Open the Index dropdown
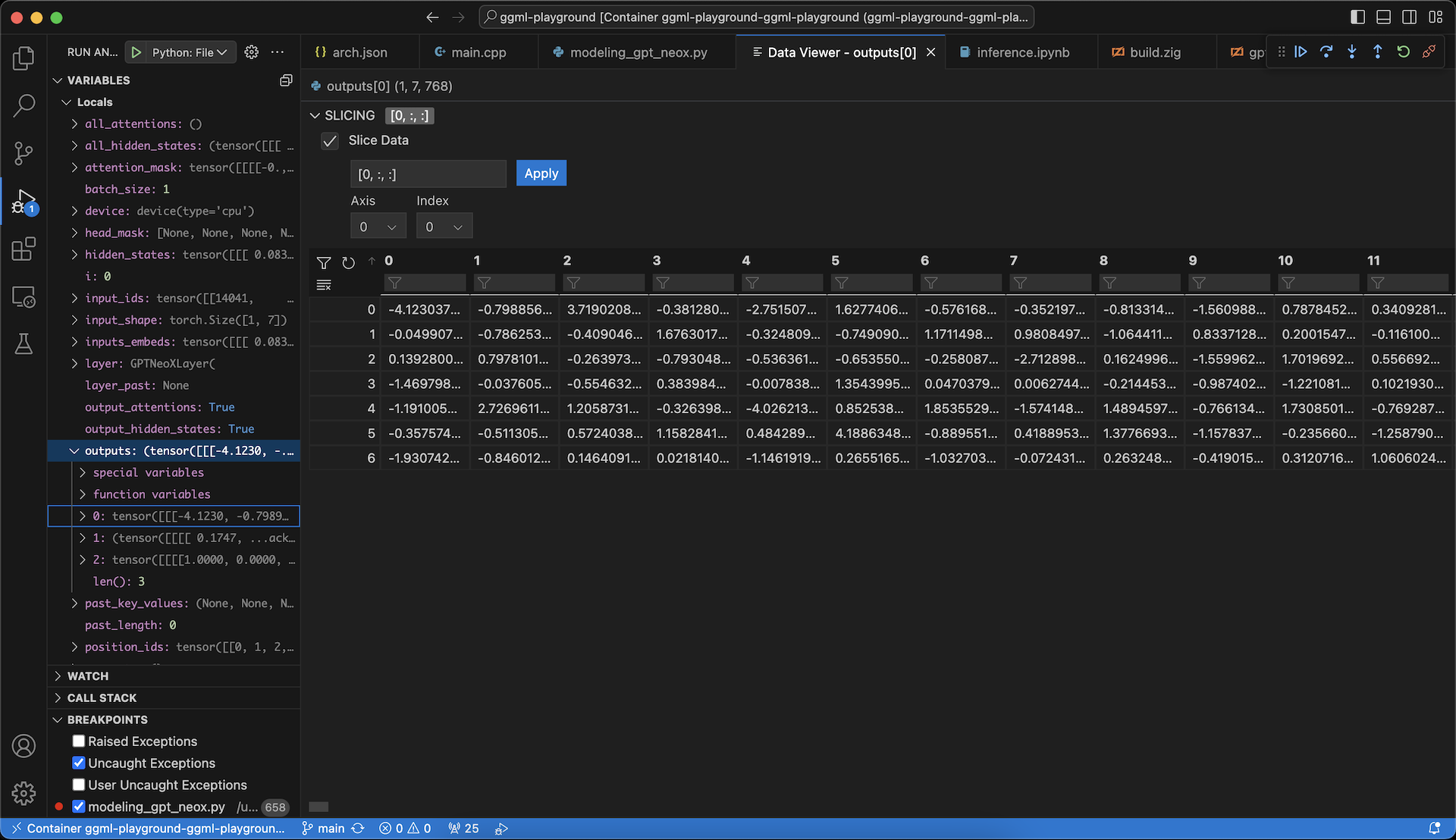1456x840 pixels. click(444, 226)
